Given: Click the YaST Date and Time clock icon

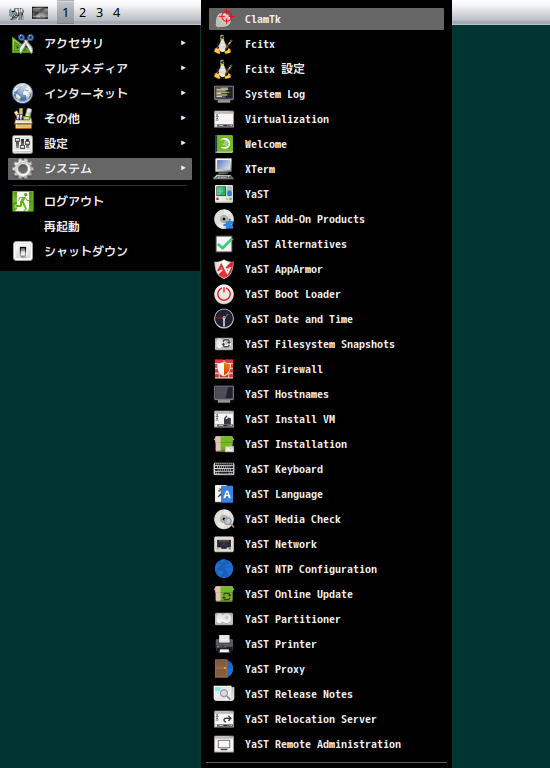Looking at the screenshot, I should coord(224,319).
